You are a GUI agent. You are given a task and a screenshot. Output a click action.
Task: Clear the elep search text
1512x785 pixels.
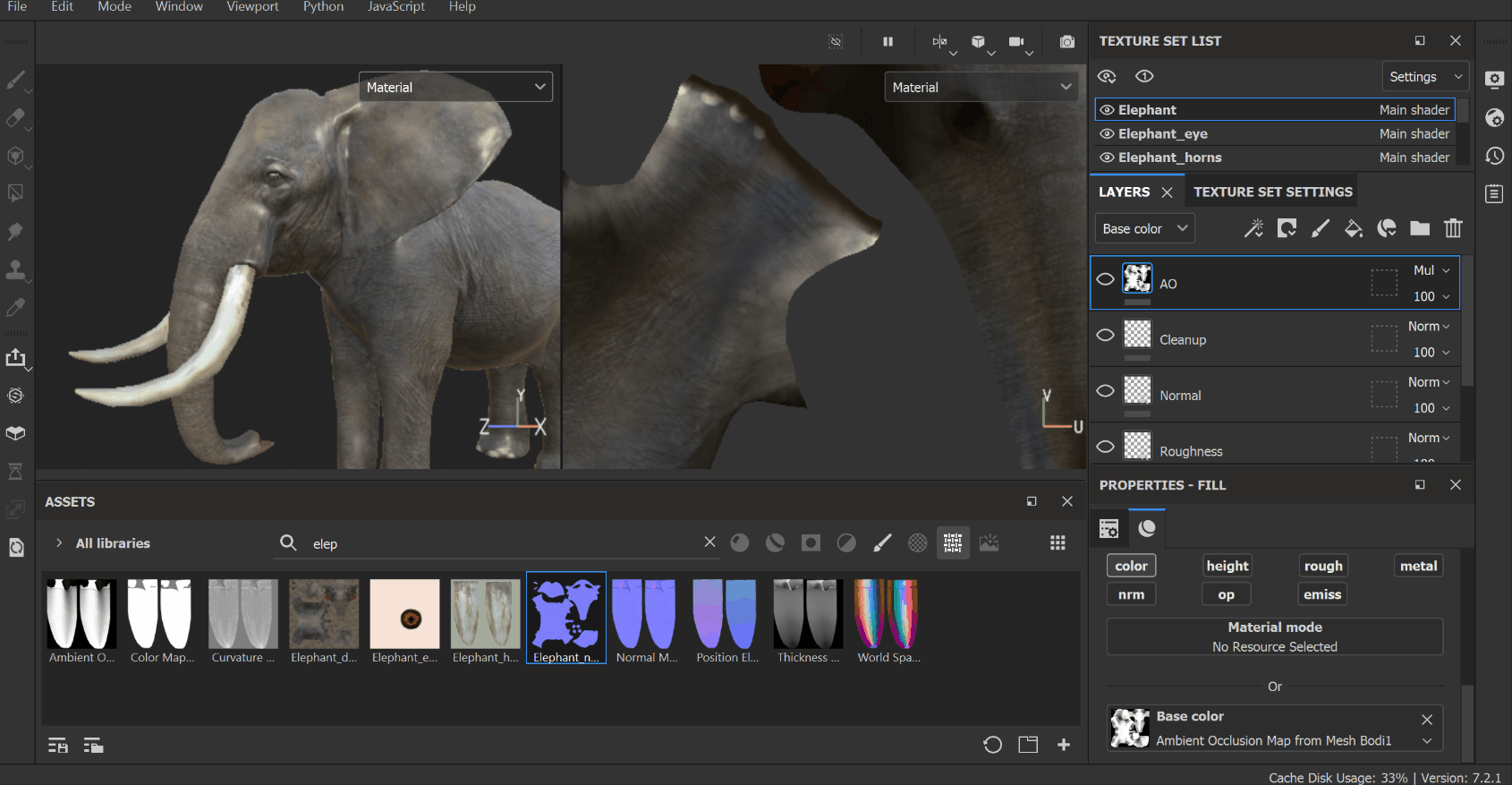tap(709, 542)
